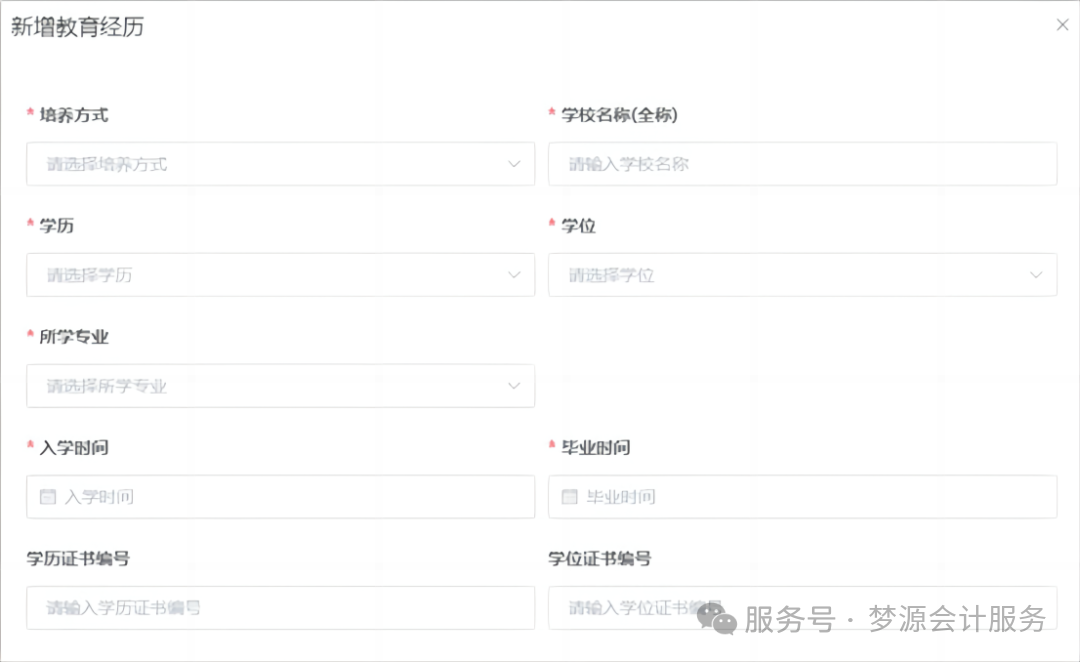This screenshot has width=1080, height=662.
Task: Focus the 学历证书编号 text field
Action: (280, 608)
